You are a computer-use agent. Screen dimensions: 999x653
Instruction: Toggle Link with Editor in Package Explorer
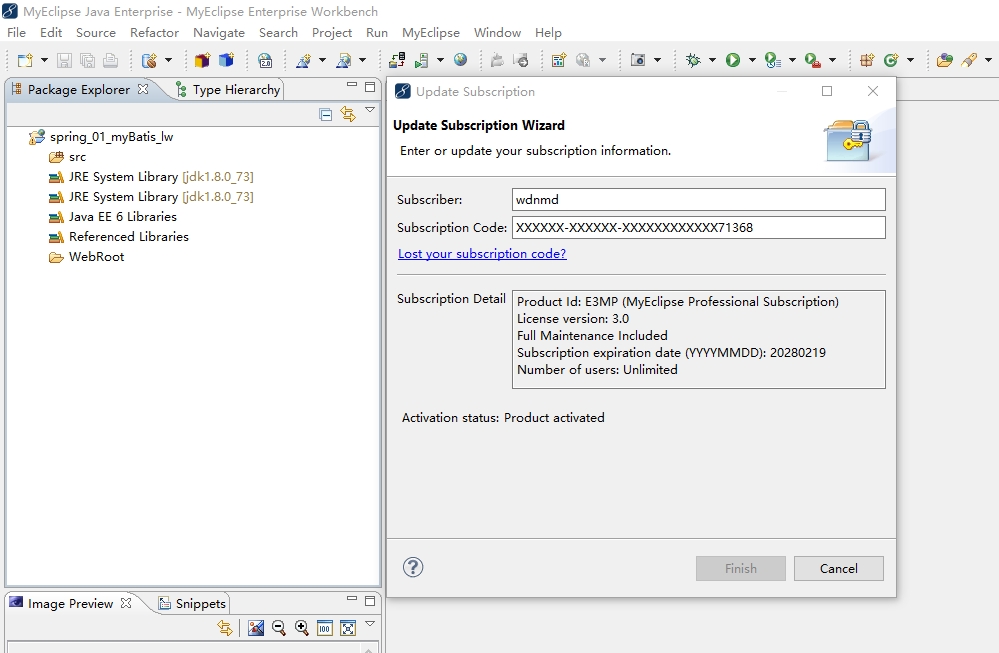348,115
